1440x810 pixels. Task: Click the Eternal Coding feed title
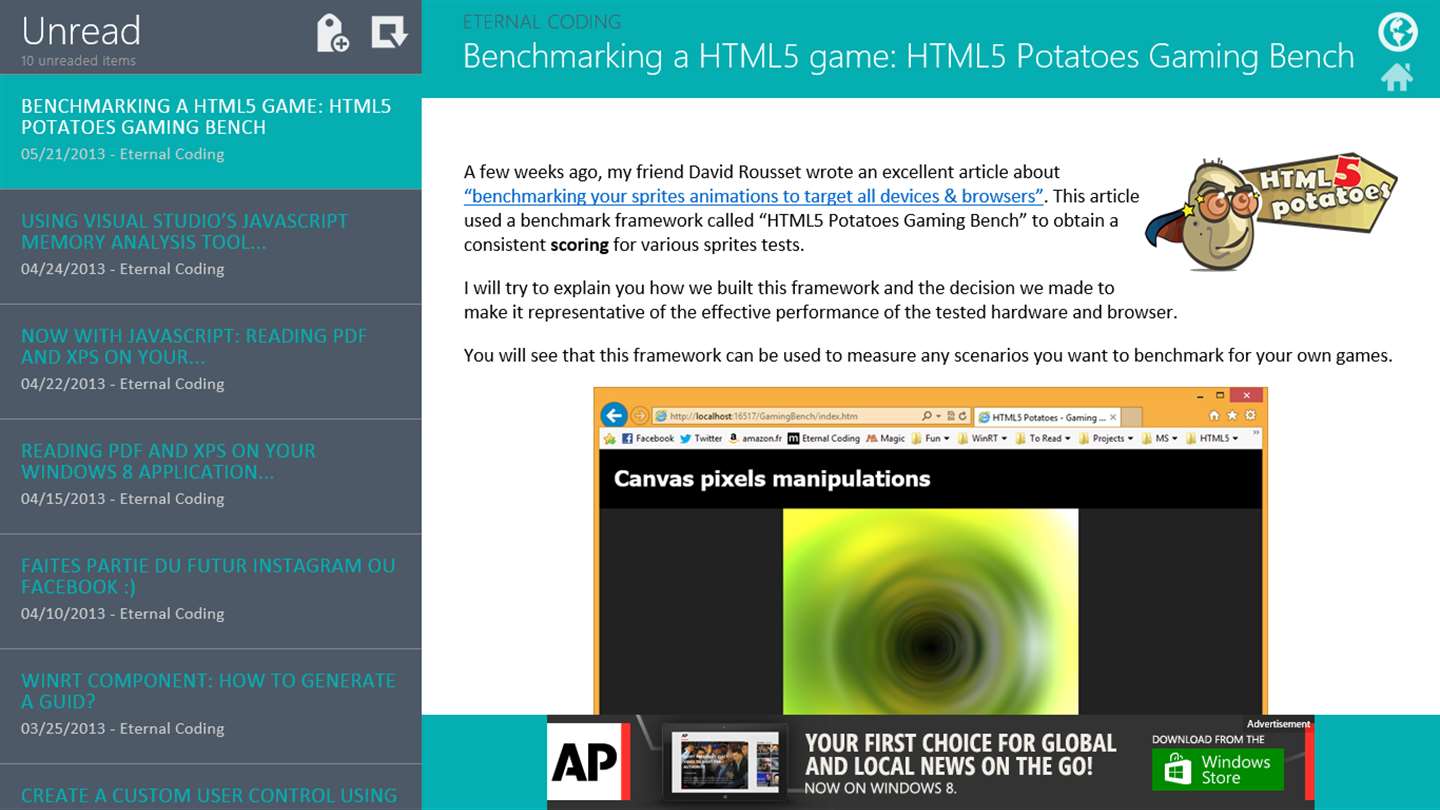click(x=541, y=21)
